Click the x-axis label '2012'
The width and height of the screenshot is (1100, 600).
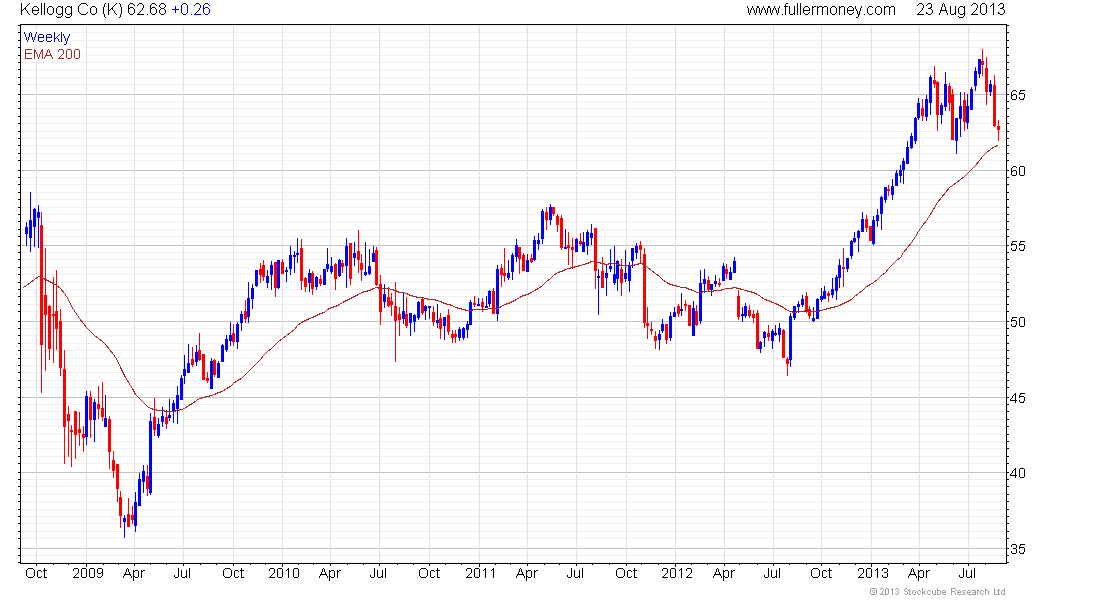click(677, 573)
